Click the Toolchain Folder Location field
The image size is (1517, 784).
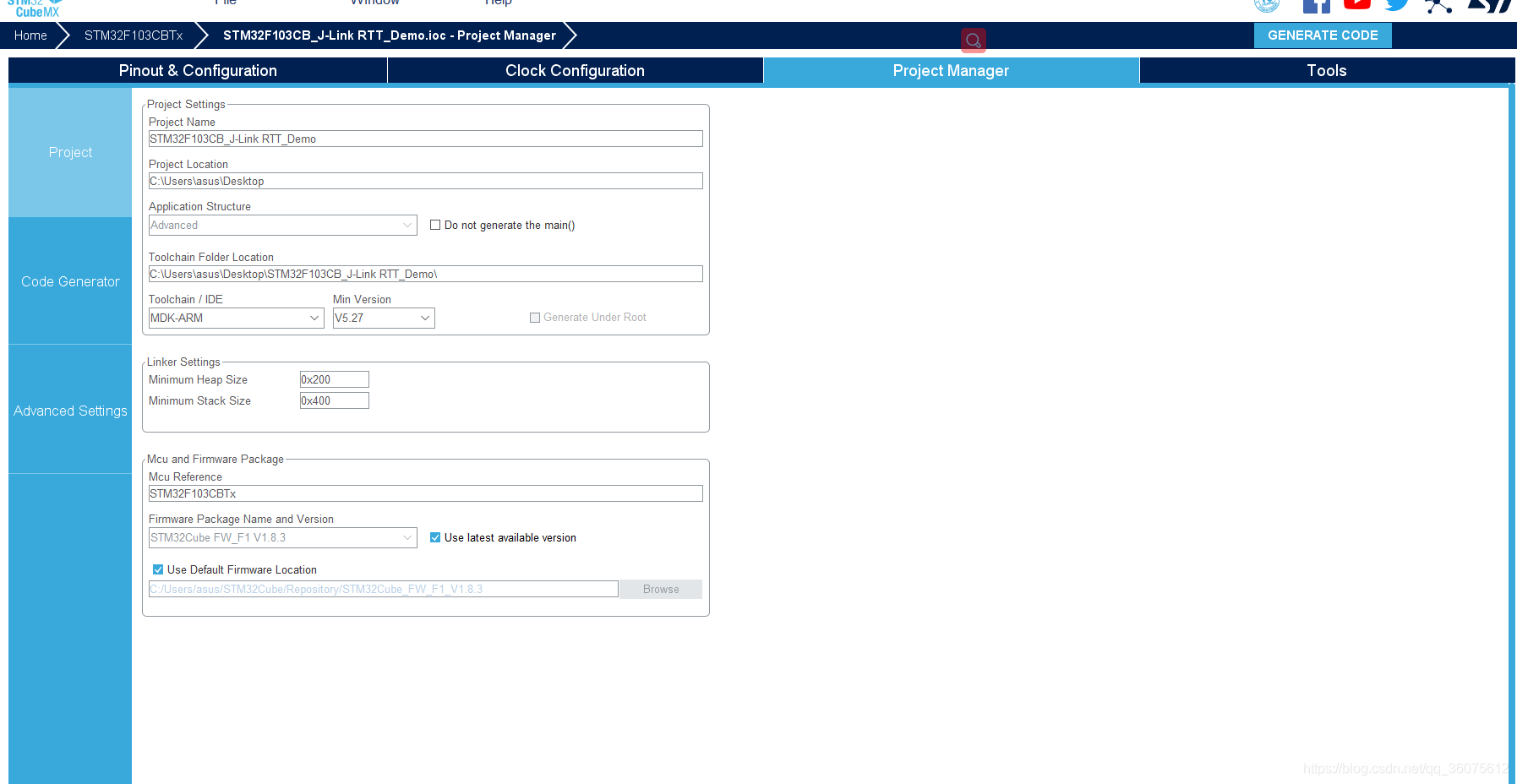(425, 274)
